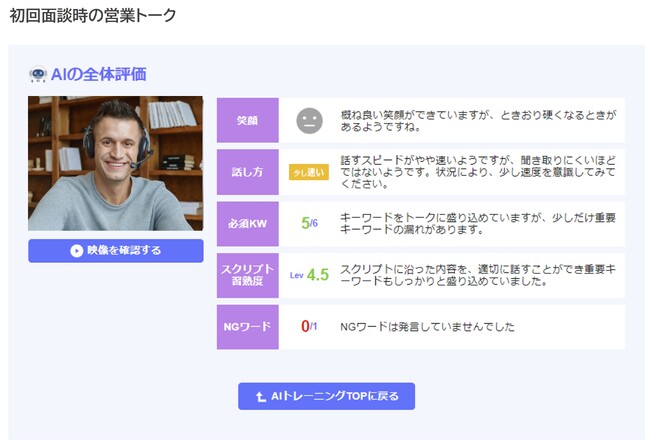Click the neutral face icon for 笑顔
The image size is (650, 447).
pos(309,120)
